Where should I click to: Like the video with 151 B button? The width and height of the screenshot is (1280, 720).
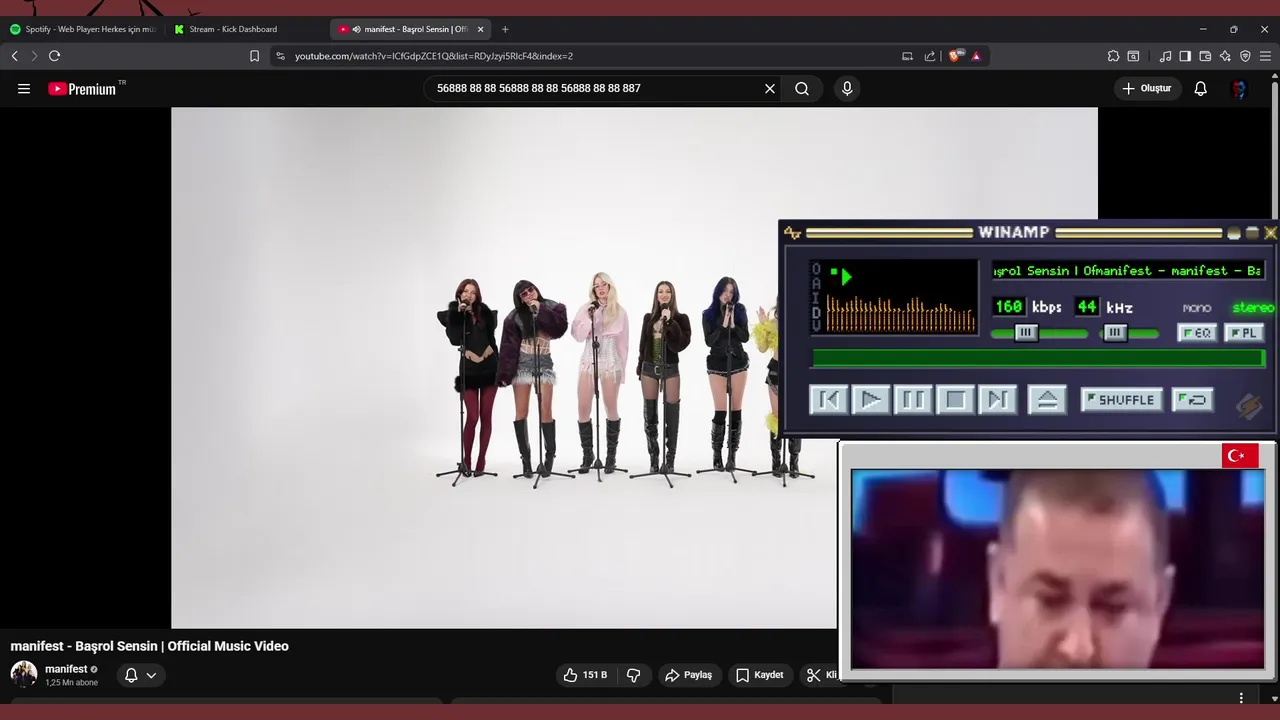tap(585, 675)
